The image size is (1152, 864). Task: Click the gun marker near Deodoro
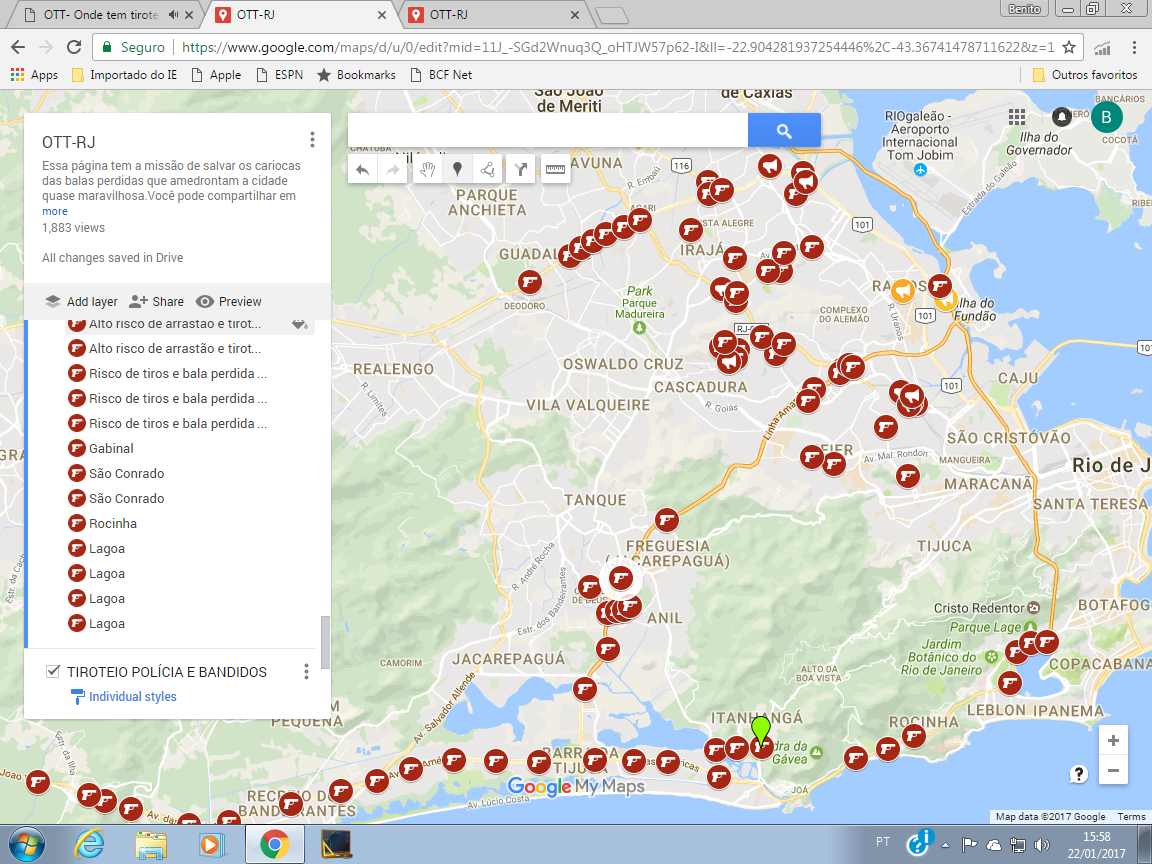pyautogui.click(x=530, y=281)
